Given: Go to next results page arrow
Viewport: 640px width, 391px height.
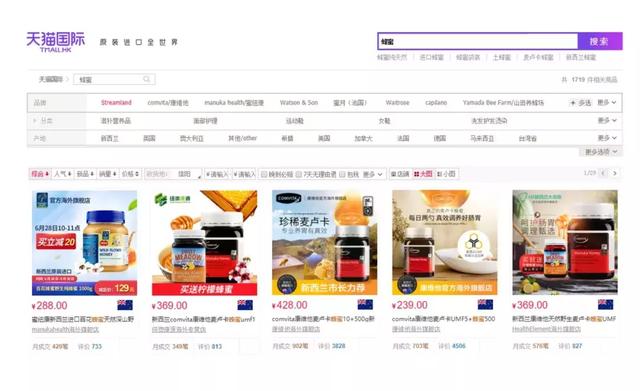Looking at the screenshot, I should click(614, 173).
